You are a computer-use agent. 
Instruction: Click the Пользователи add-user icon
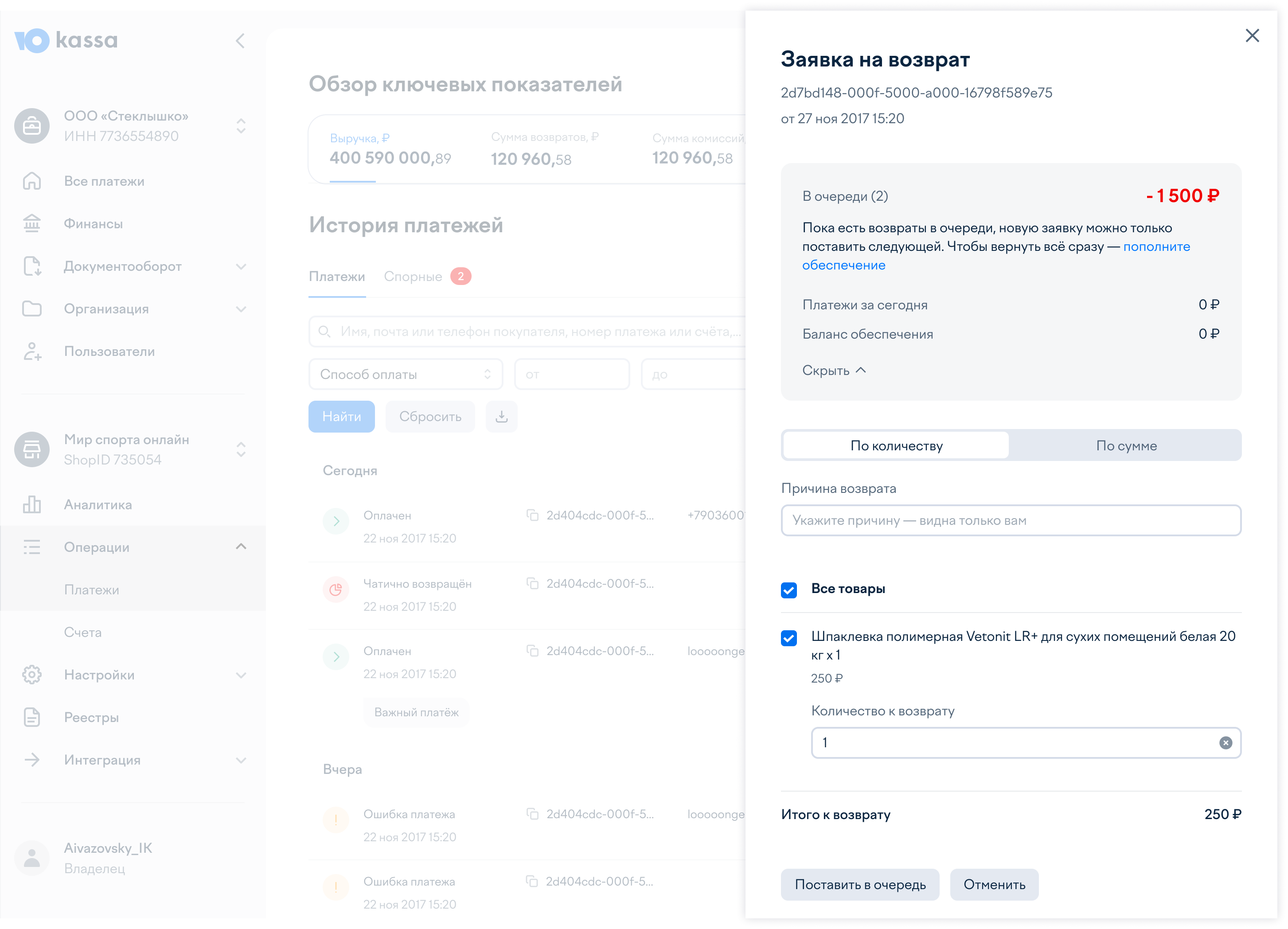(x=32, y=351)
